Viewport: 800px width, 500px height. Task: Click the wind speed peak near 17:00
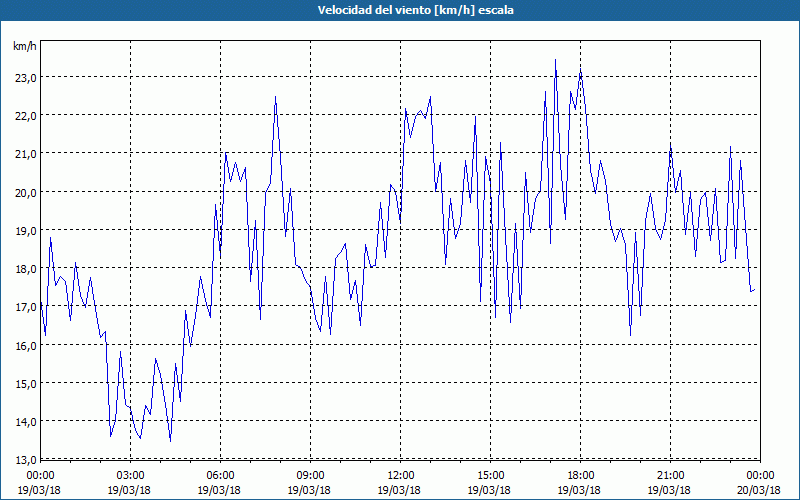pos(556,60)
